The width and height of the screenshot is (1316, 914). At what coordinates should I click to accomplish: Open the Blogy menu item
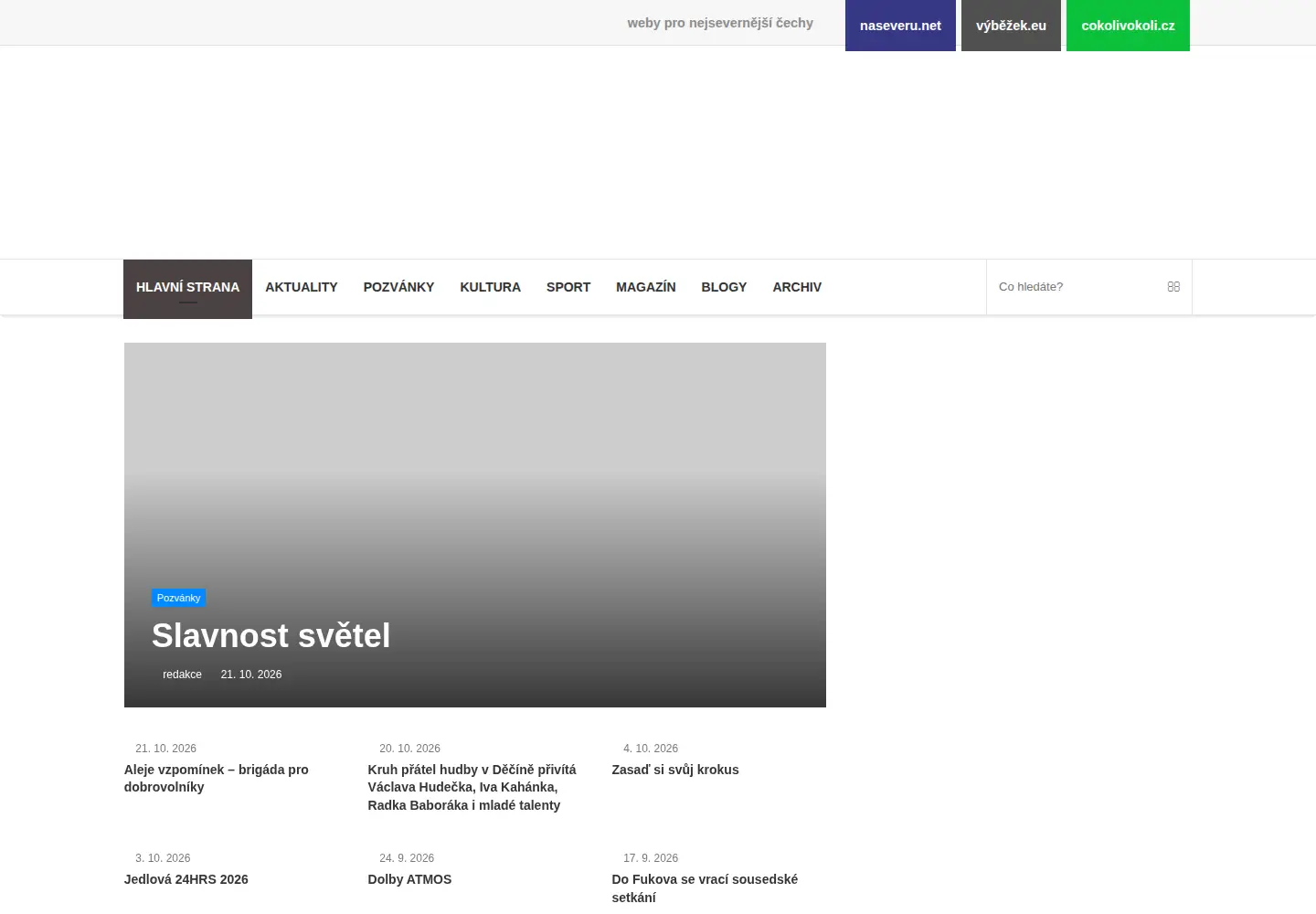(x=724, y=287)
